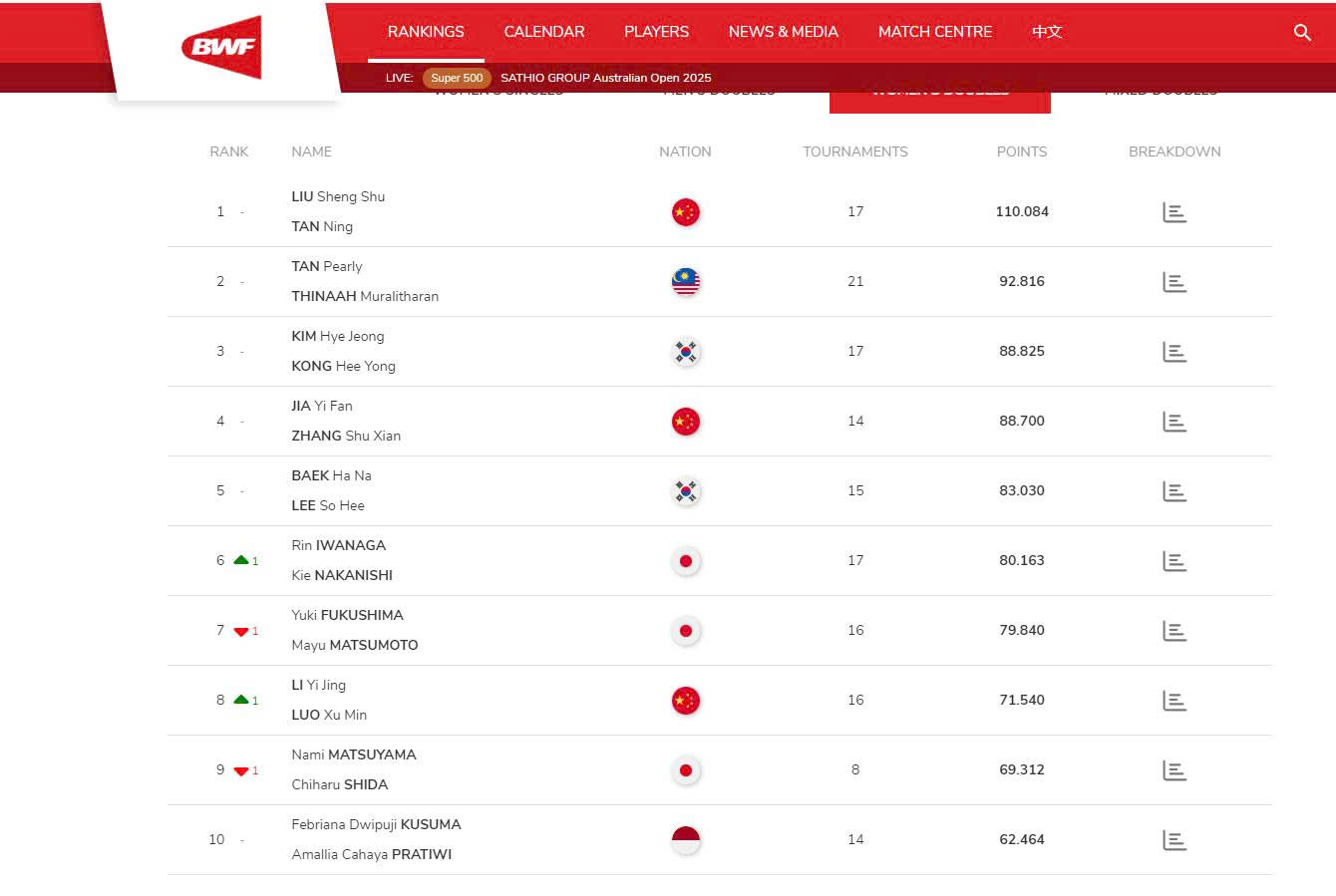The height and width of the screenshot is (896, 1336).
Task: Click the Malaysia flag icon
Action: coord(686,282)
